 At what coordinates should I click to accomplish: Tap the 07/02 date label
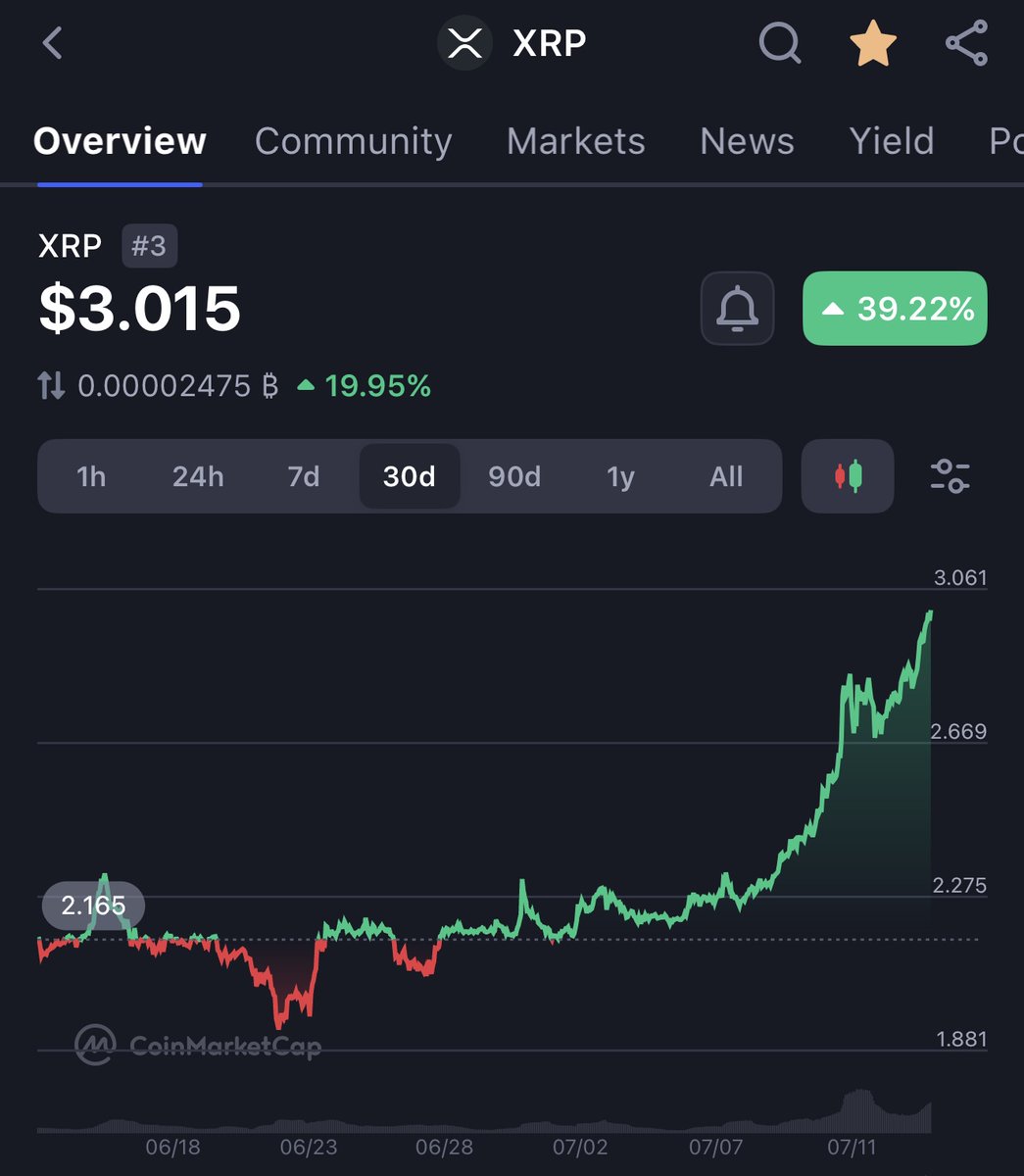tap(580, 1147)
